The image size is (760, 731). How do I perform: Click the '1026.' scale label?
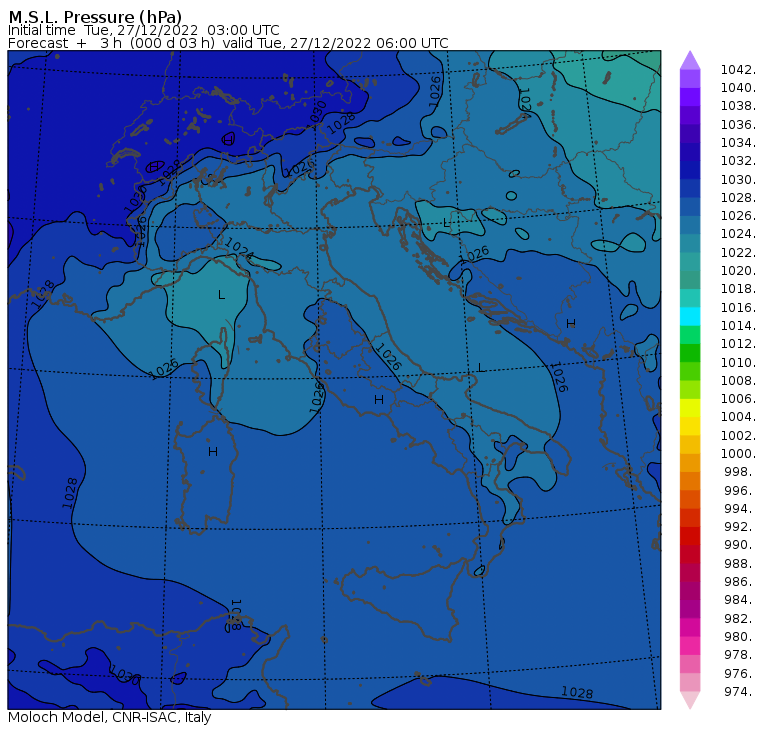(x=738, y=216)
